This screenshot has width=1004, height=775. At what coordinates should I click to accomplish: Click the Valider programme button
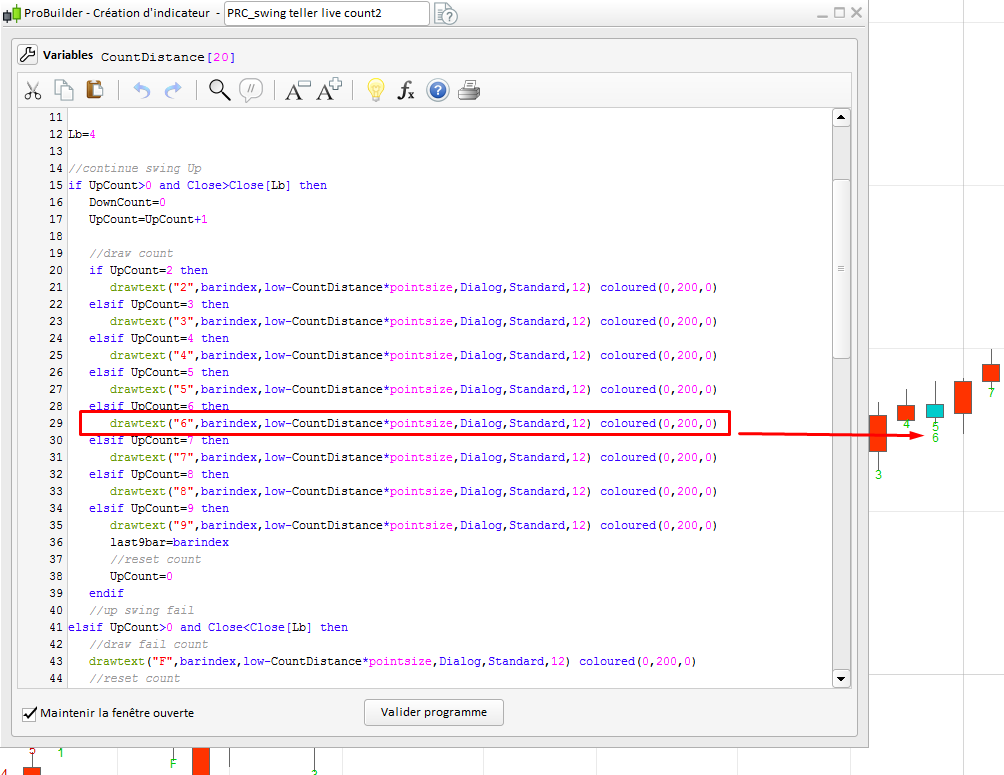(x=433, y=712)
